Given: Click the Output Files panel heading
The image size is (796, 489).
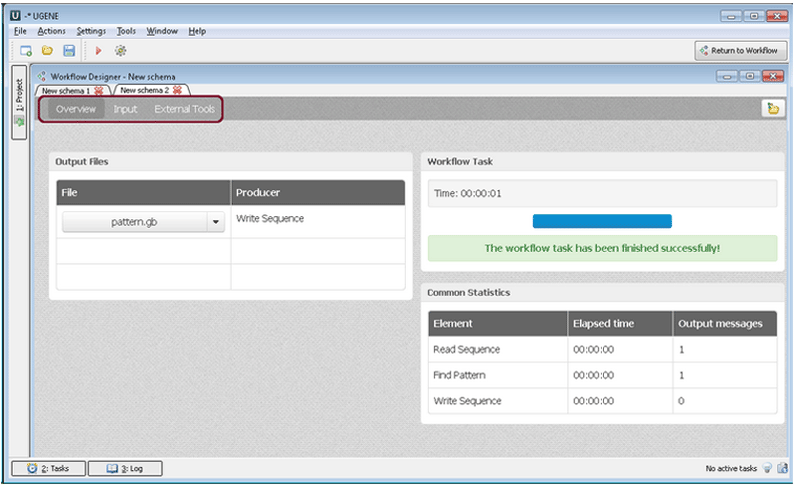Looking at the screenshot, I should tap(82, 161).
